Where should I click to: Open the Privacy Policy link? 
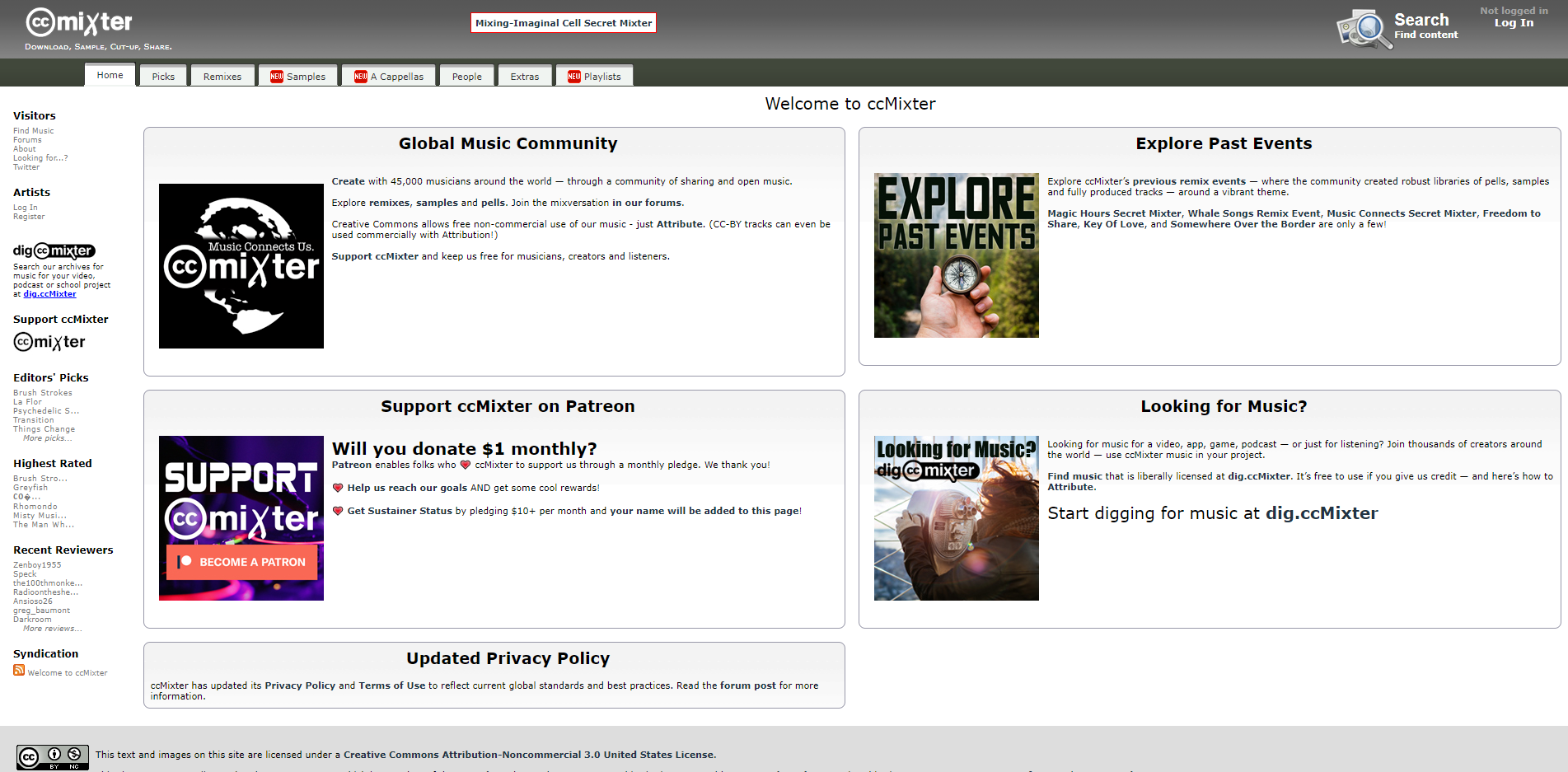(300, 685)
